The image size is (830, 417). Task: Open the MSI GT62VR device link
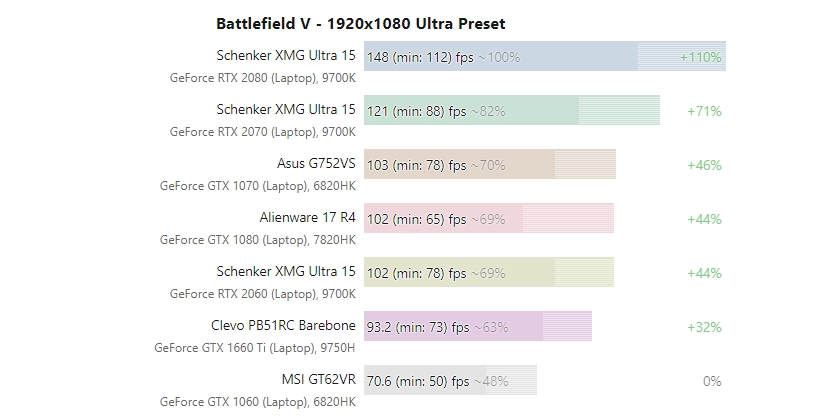pos(318,379)
